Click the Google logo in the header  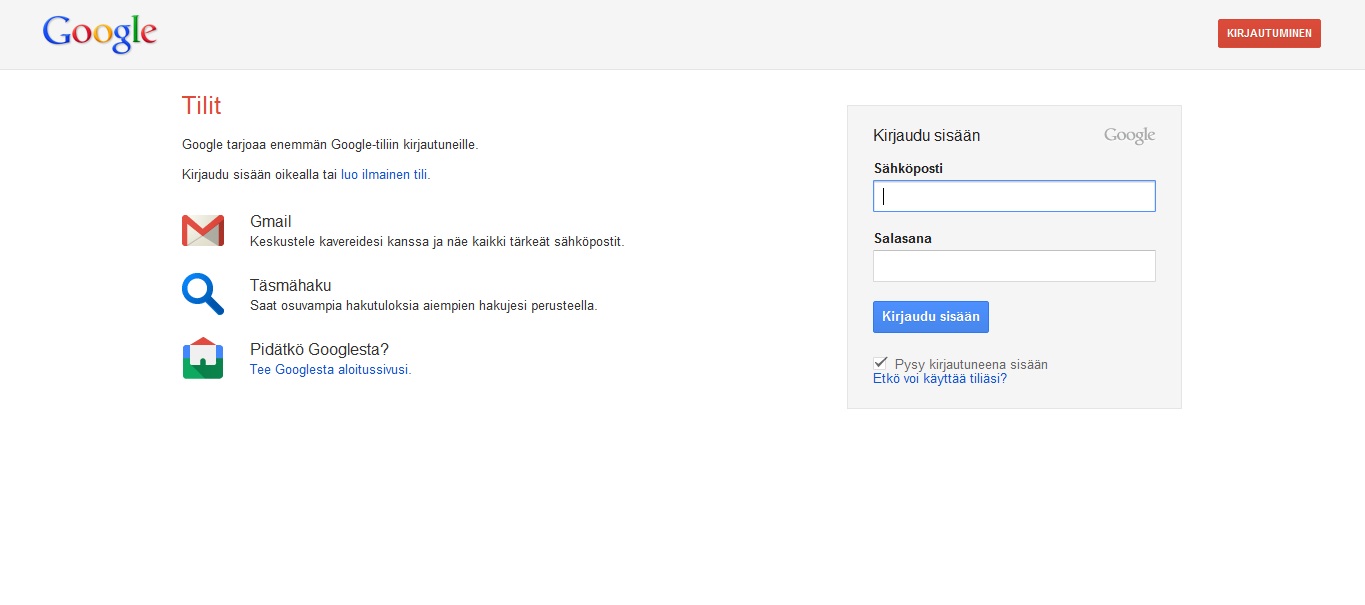coord(100,33)
